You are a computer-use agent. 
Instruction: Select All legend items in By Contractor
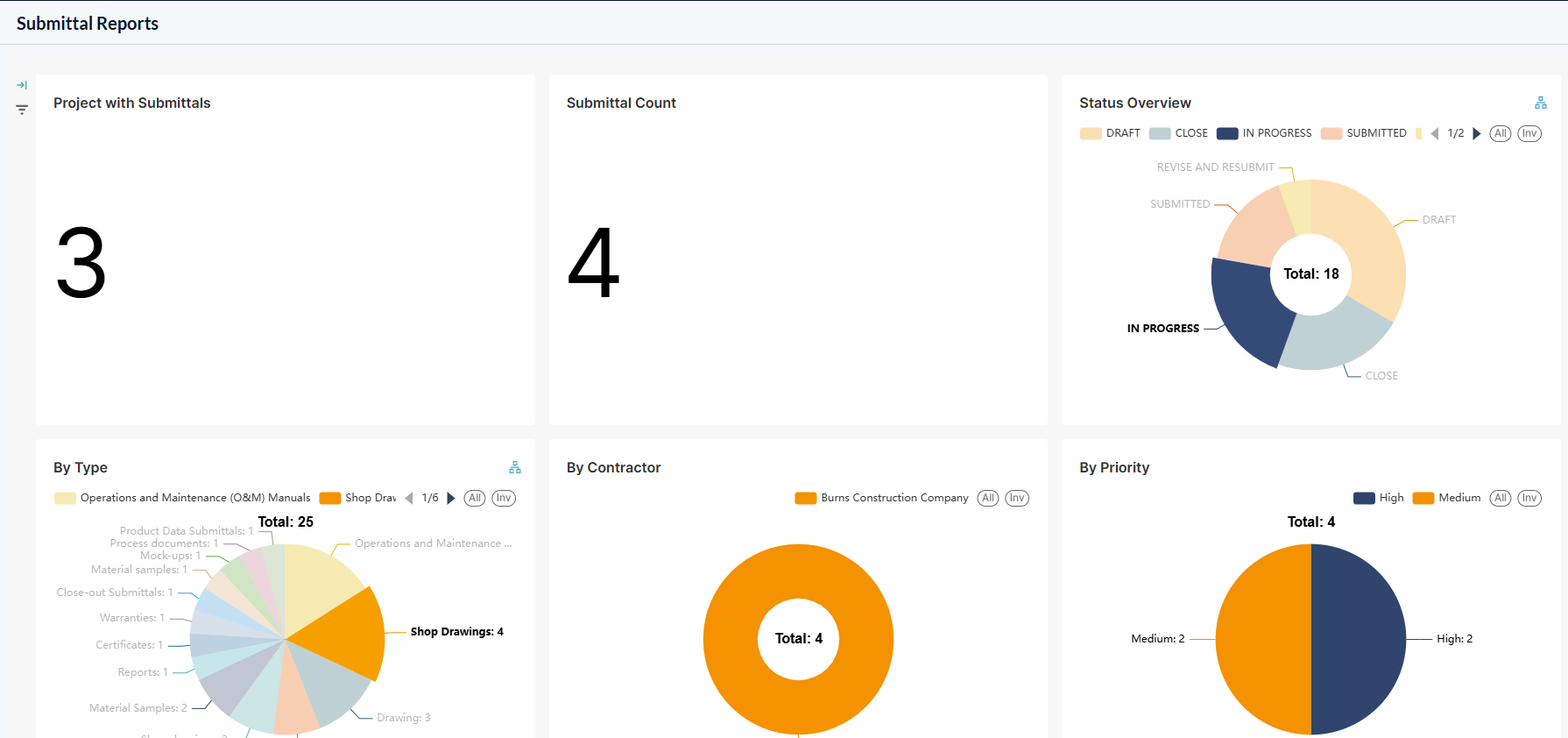(x=988, y=498)
